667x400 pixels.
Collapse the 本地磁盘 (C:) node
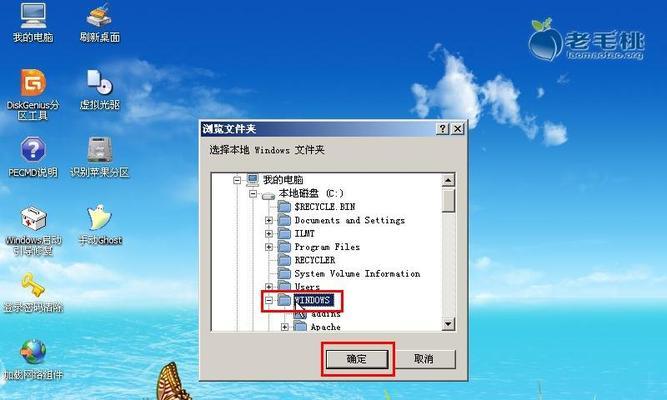[x=253, y=194]
